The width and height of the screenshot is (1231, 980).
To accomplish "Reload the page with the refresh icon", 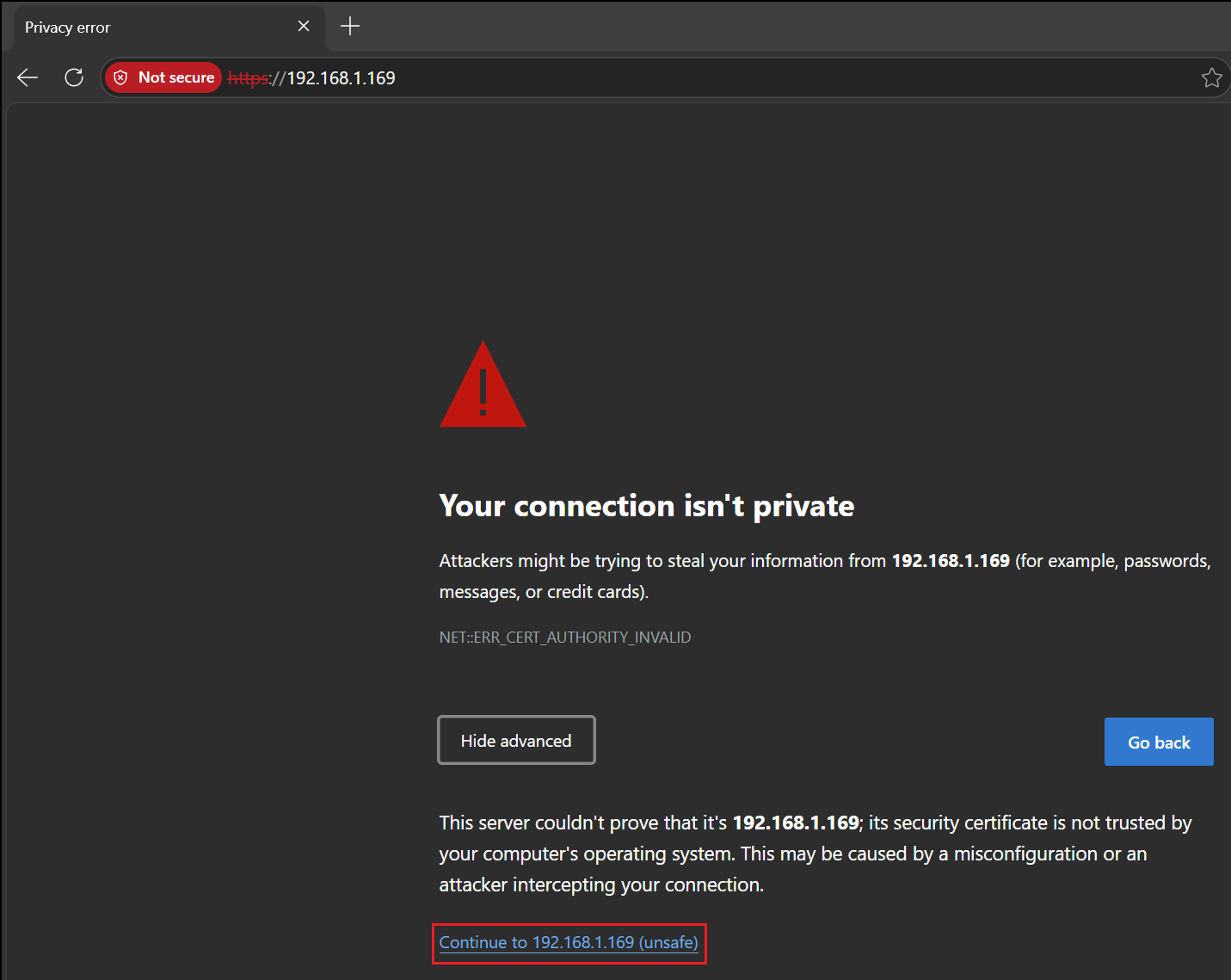I will click(74, 77).
